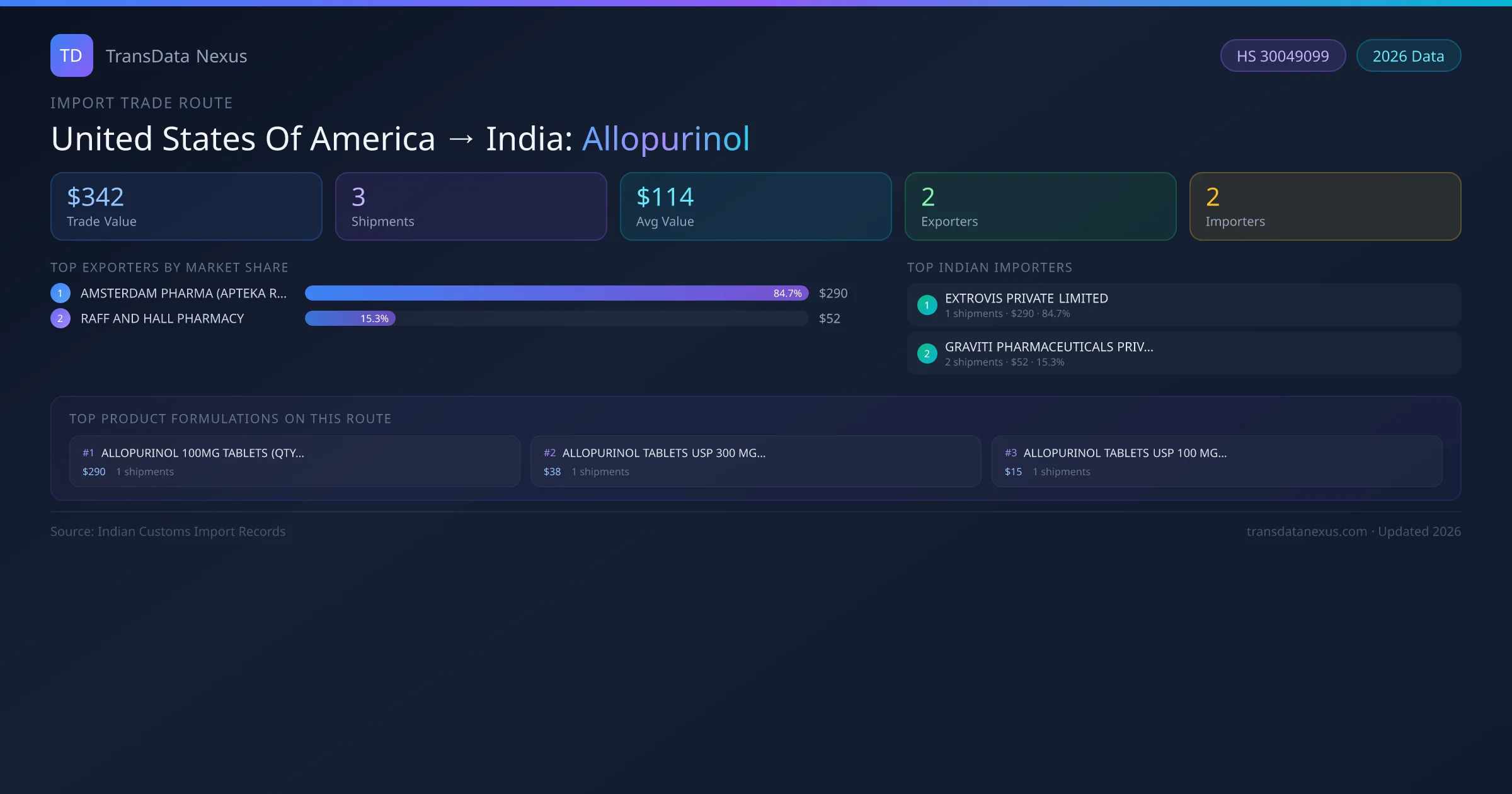Select the Trade Value stat card

tap(186, 206)
